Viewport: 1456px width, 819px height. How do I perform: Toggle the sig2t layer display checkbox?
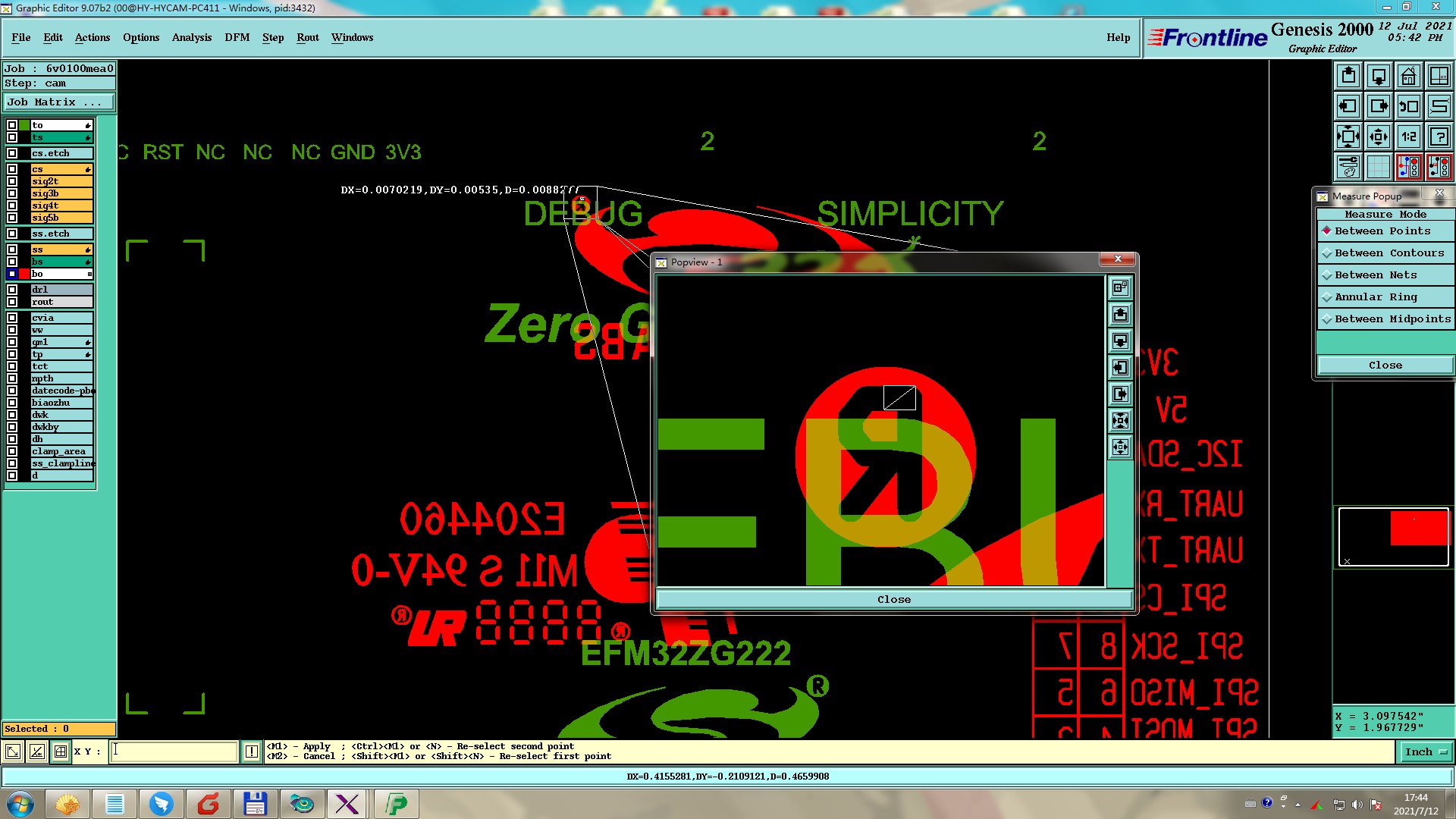12,181
